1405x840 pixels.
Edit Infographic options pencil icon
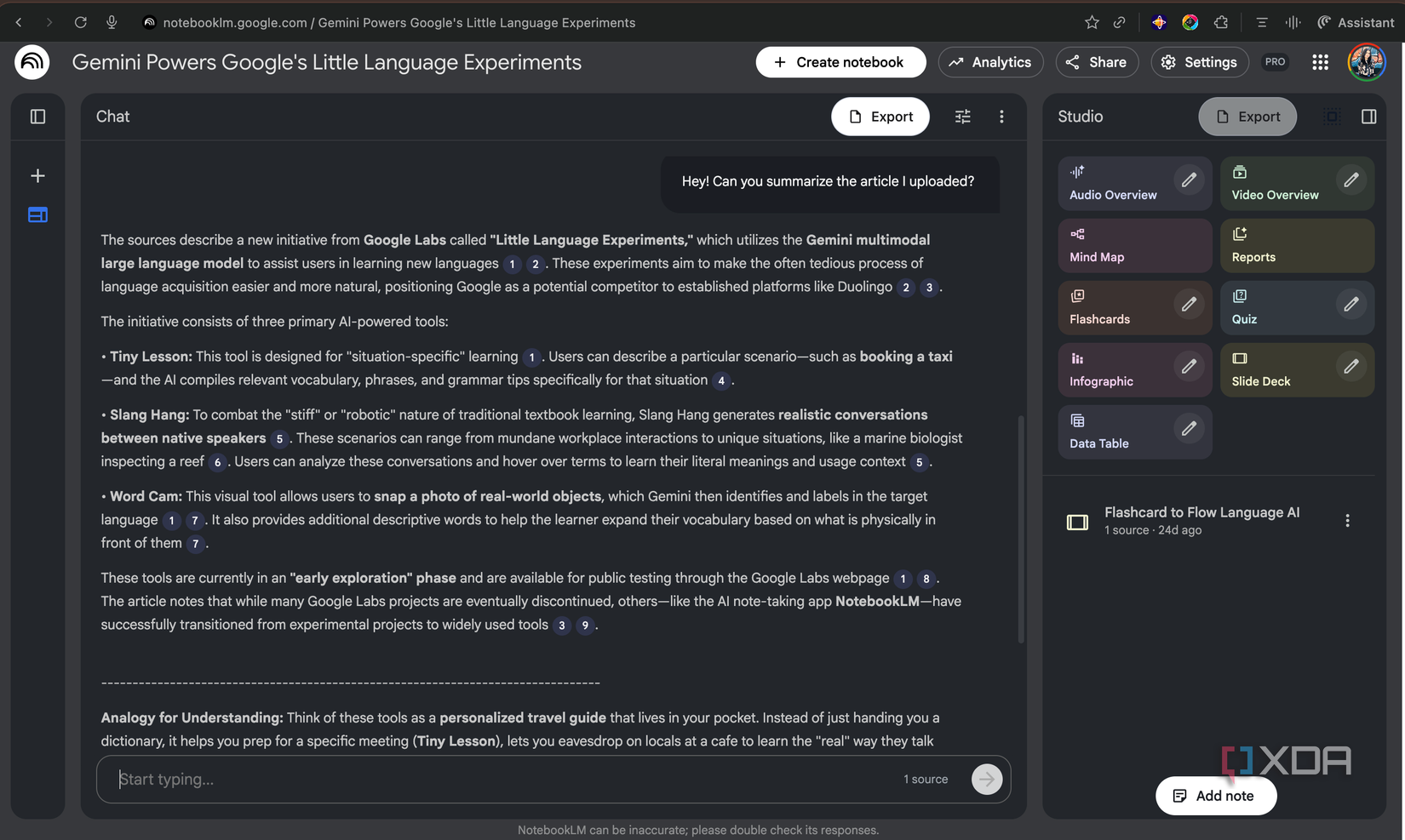(1189, 366)
